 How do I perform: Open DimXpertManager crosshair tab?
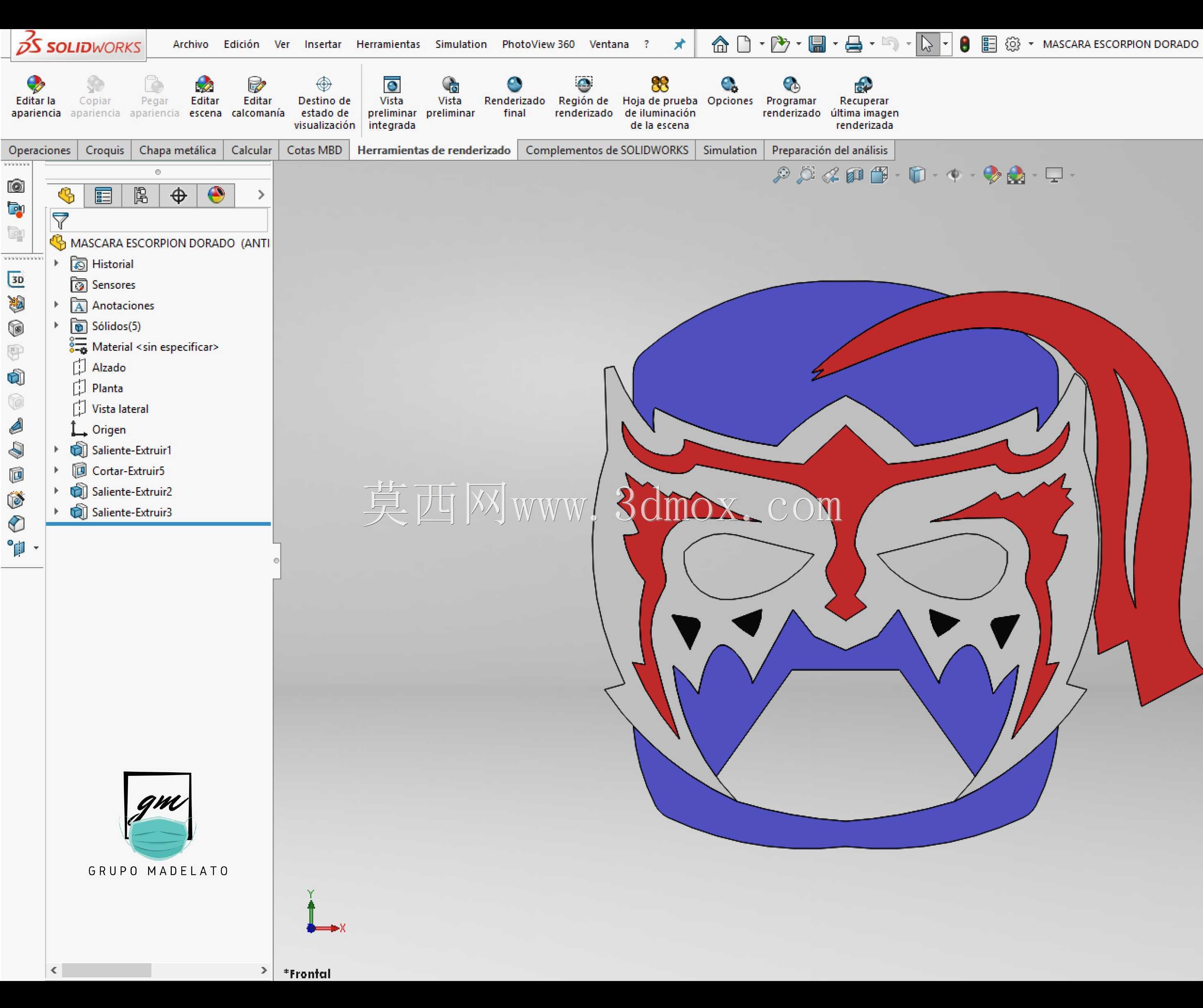[178, 195]
